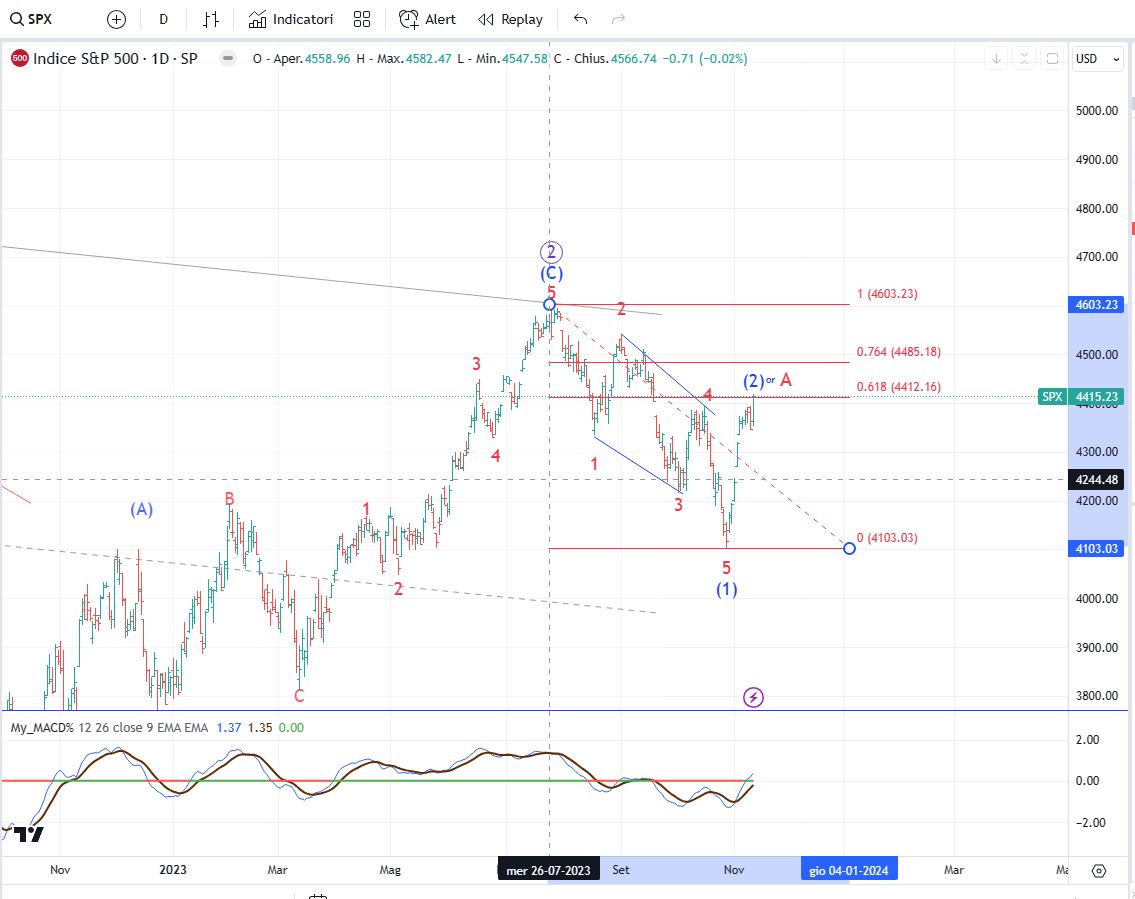Open indicator templates four-squares icon
The image size is (1135, 899).
[362, 20]
